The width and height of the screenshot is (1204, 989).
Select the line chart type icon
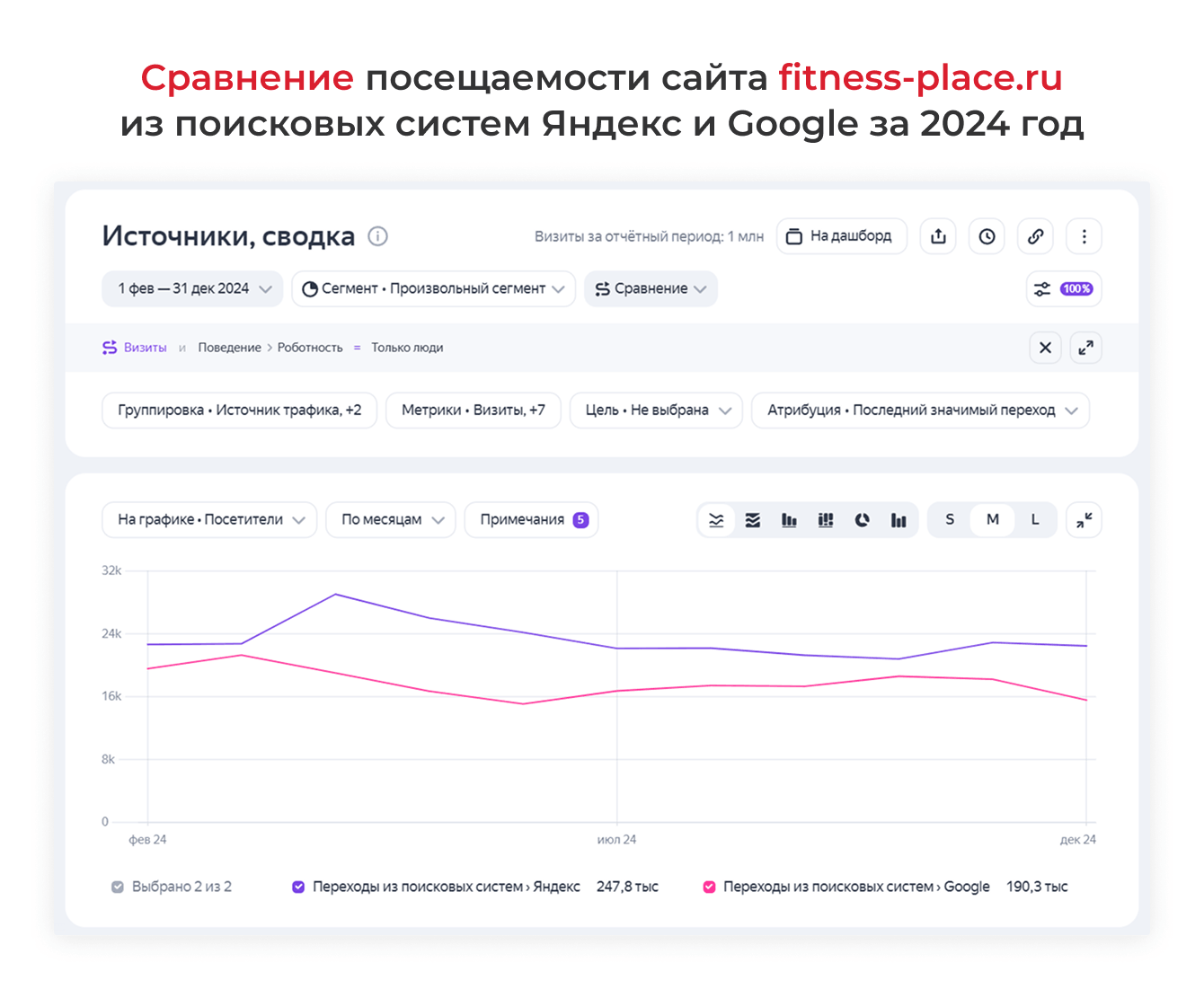[x=716, y=520]
